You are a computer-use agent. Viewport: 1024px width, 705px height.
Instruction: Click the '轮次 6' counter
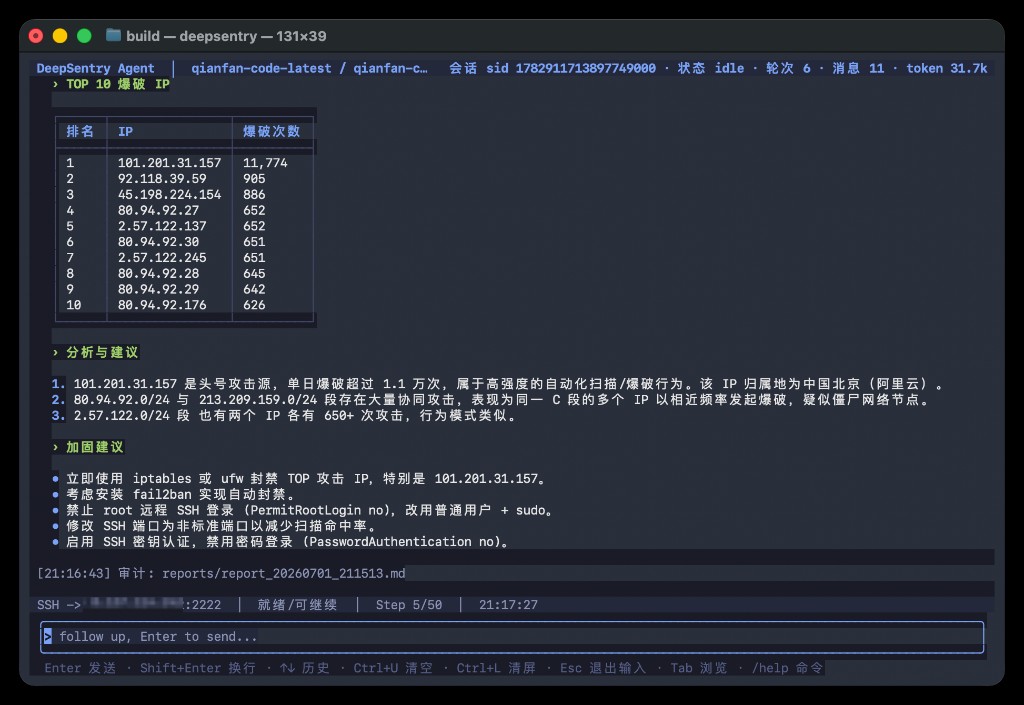tap(788, 68)
